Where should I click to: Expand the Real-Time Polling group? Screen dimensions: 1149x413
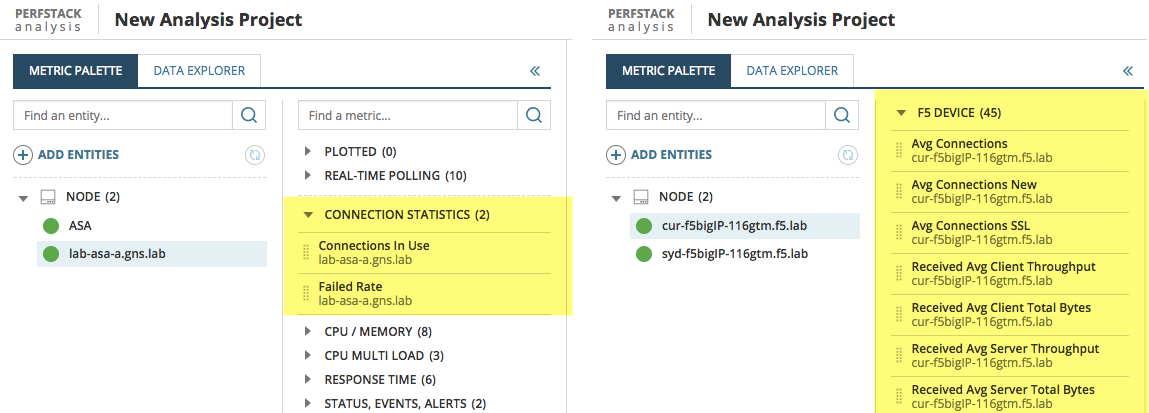point(308,176)
